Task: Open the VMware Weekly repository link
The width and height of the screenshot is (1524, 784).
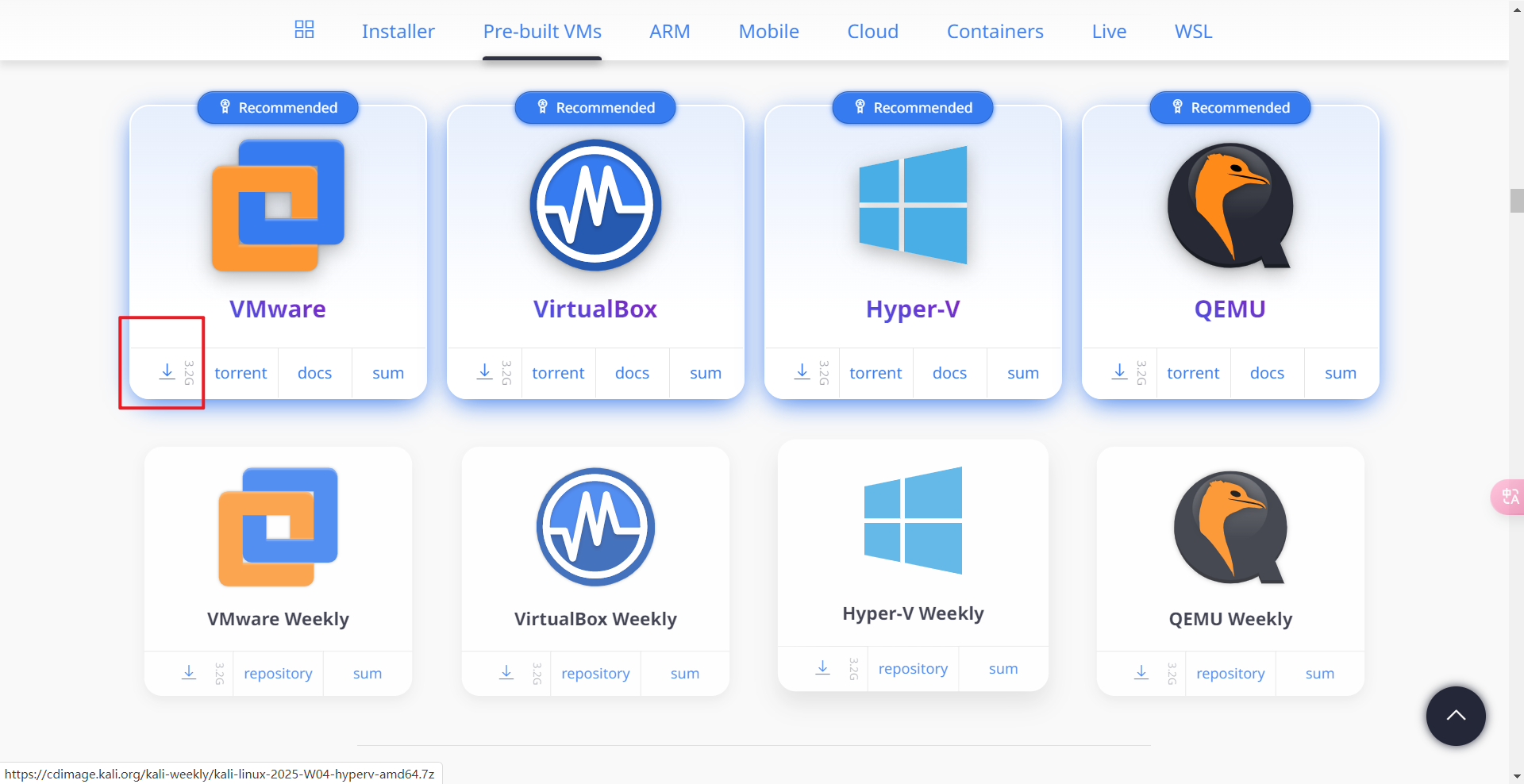Action: (x=278, y=674)
